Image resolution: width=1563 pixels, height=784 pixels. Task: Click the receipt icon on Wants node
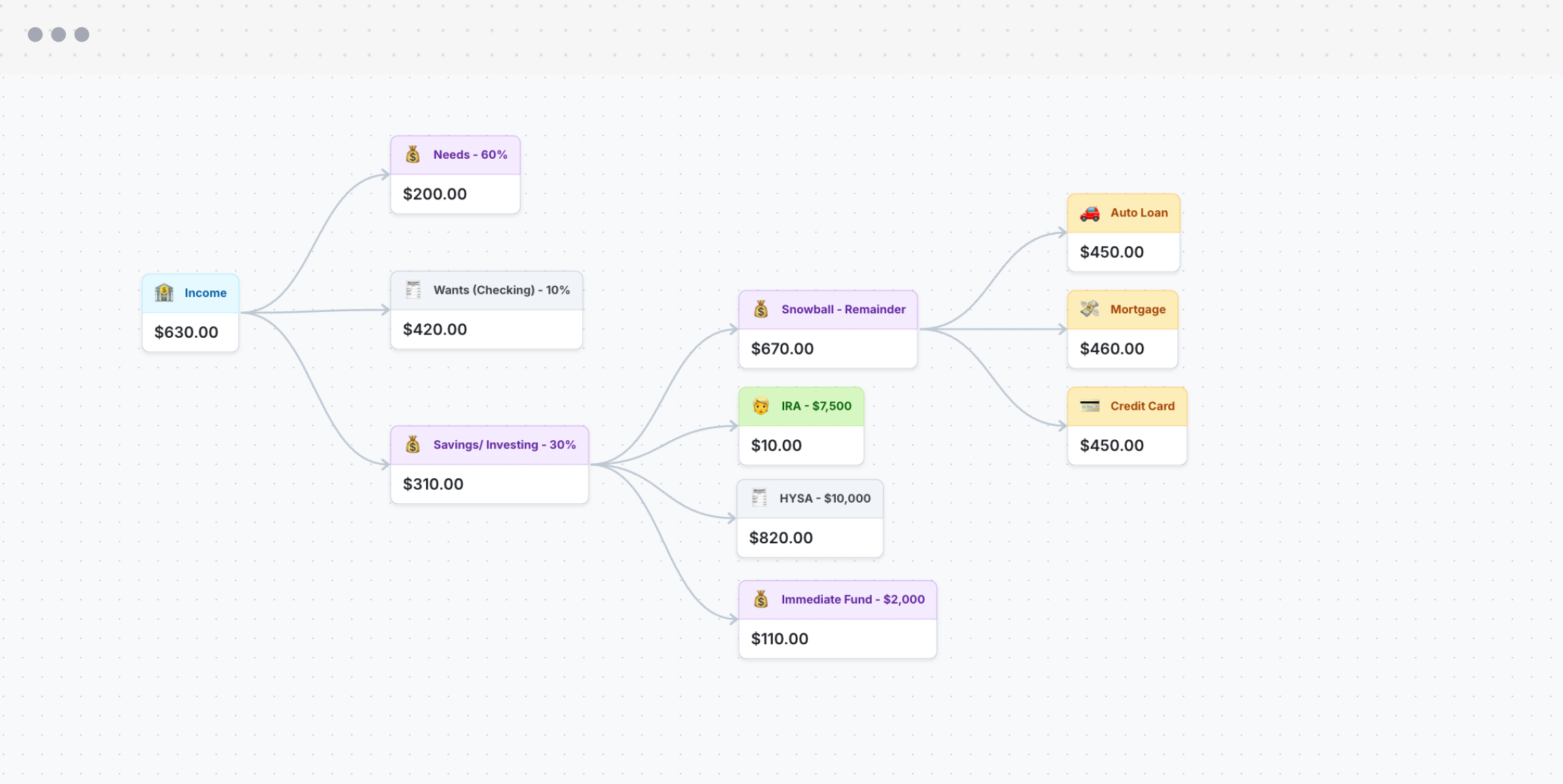pos(412,290)
